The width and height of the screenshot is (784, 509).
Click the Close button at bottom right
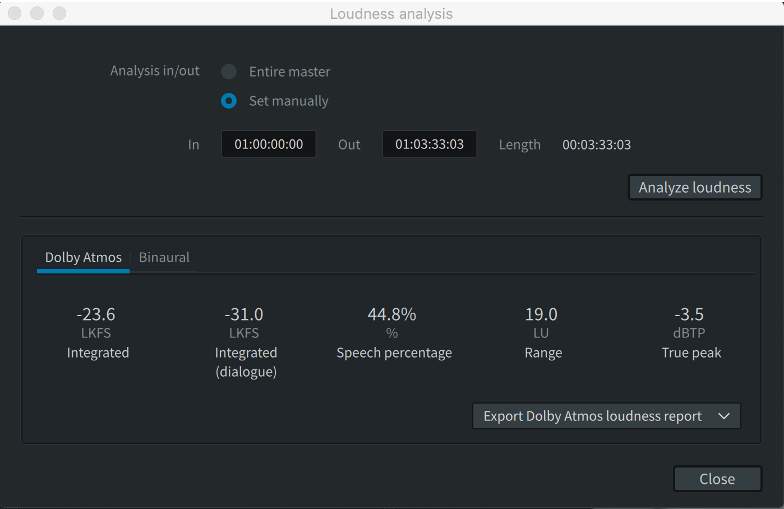716,479
